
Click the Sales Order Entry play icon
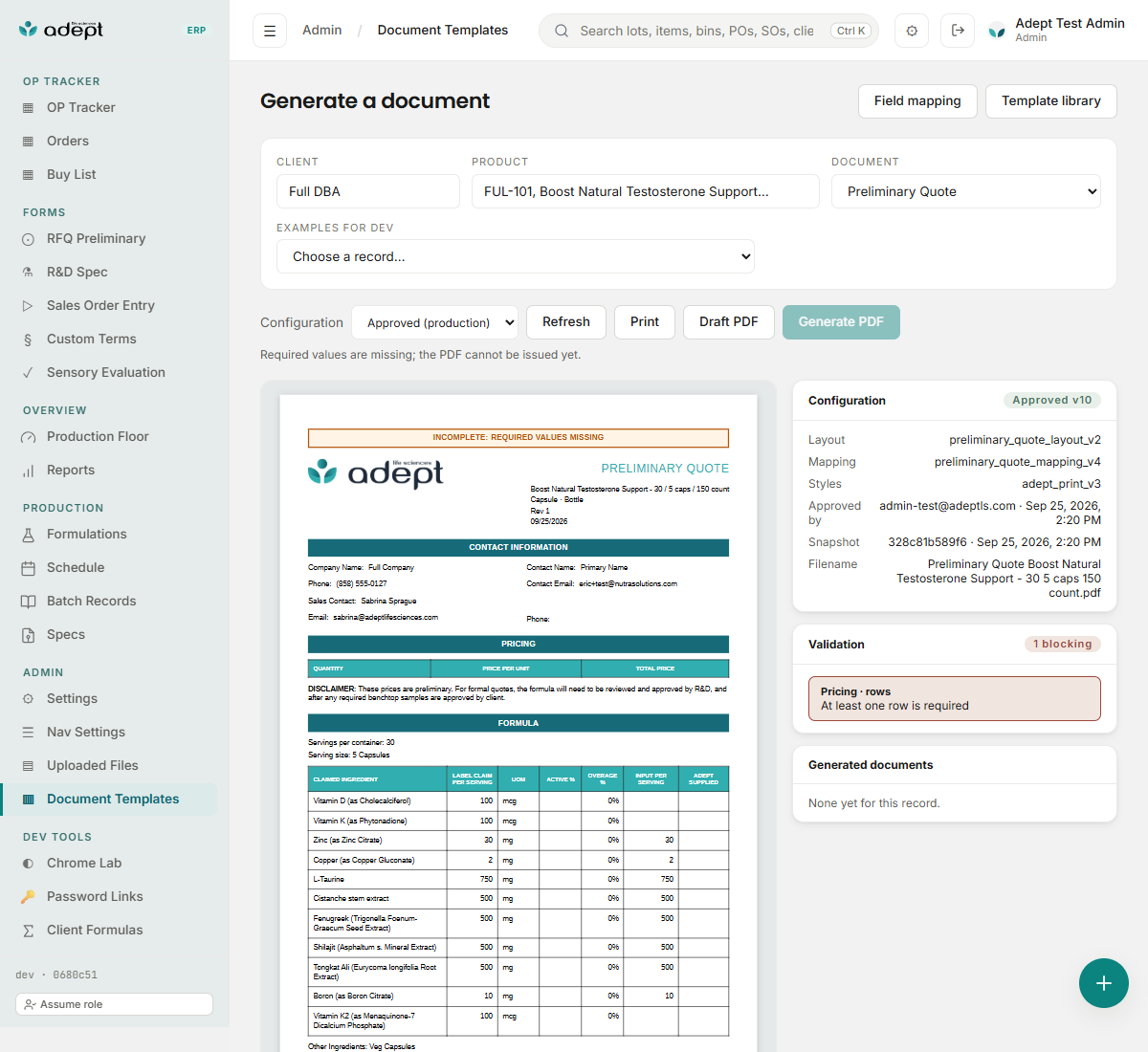click(28, 306)
